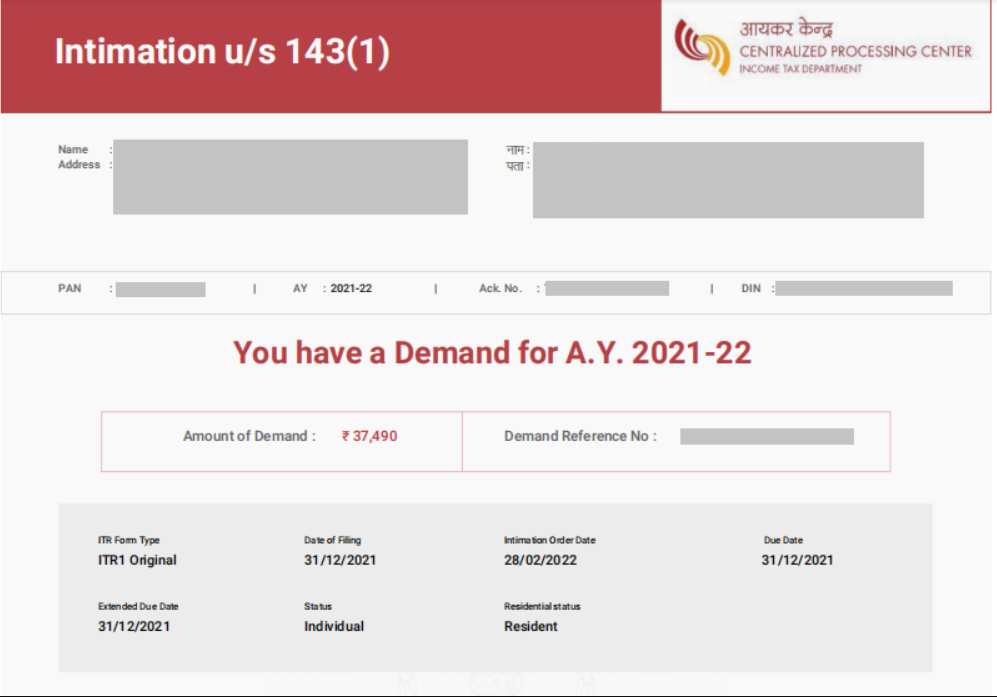Select the redacted Hindi address block
The image size is (997, 697).
tap(728, 180)
